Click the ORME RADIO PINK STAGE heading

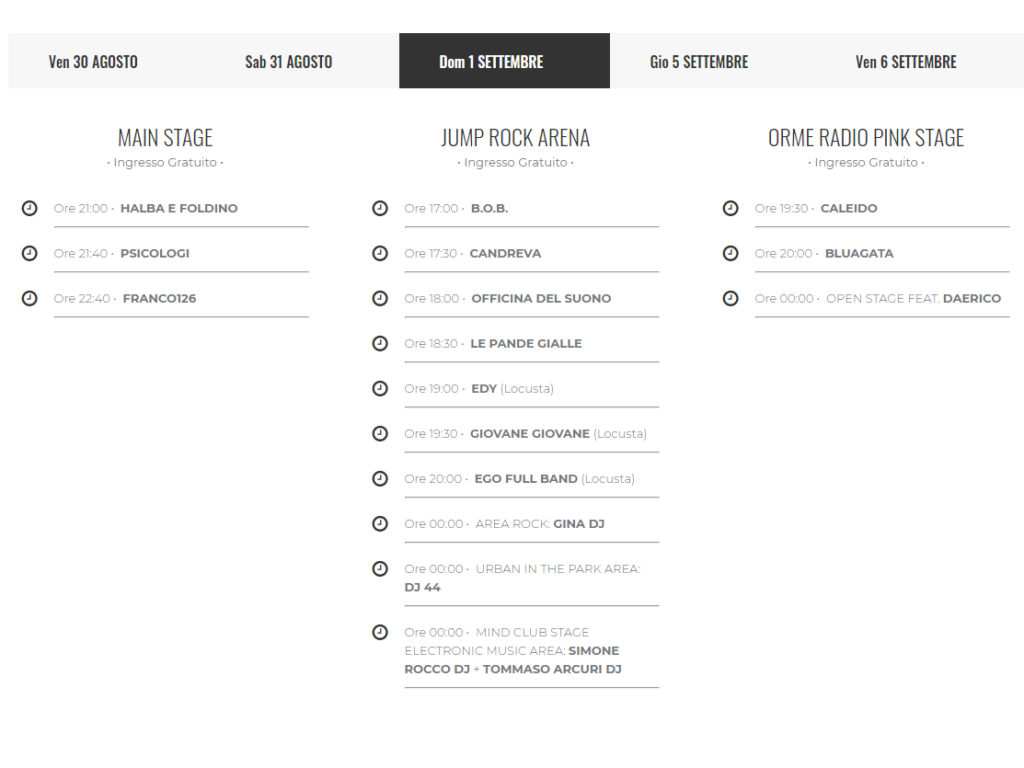(865, 138)
